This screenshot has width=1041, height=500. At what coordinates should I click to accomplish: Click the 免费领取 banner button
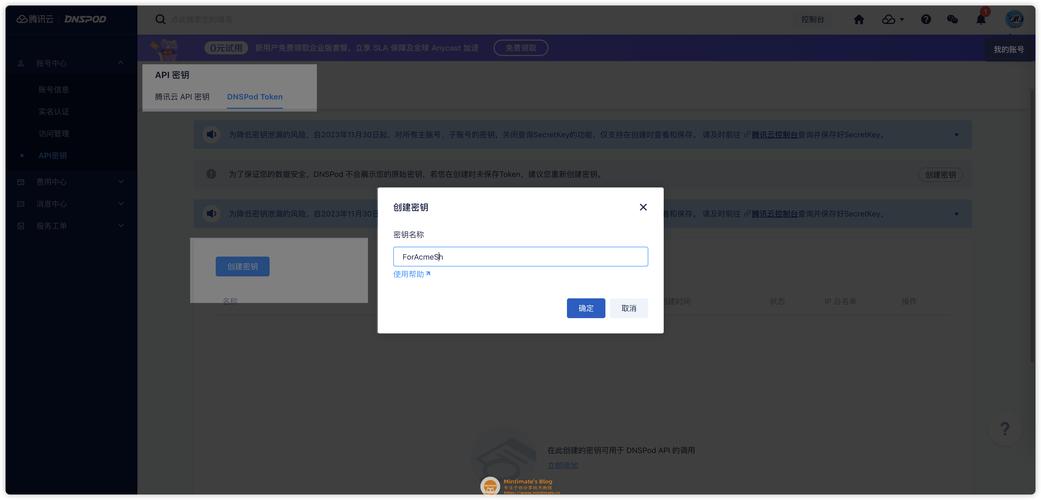(x=520, y=48)
